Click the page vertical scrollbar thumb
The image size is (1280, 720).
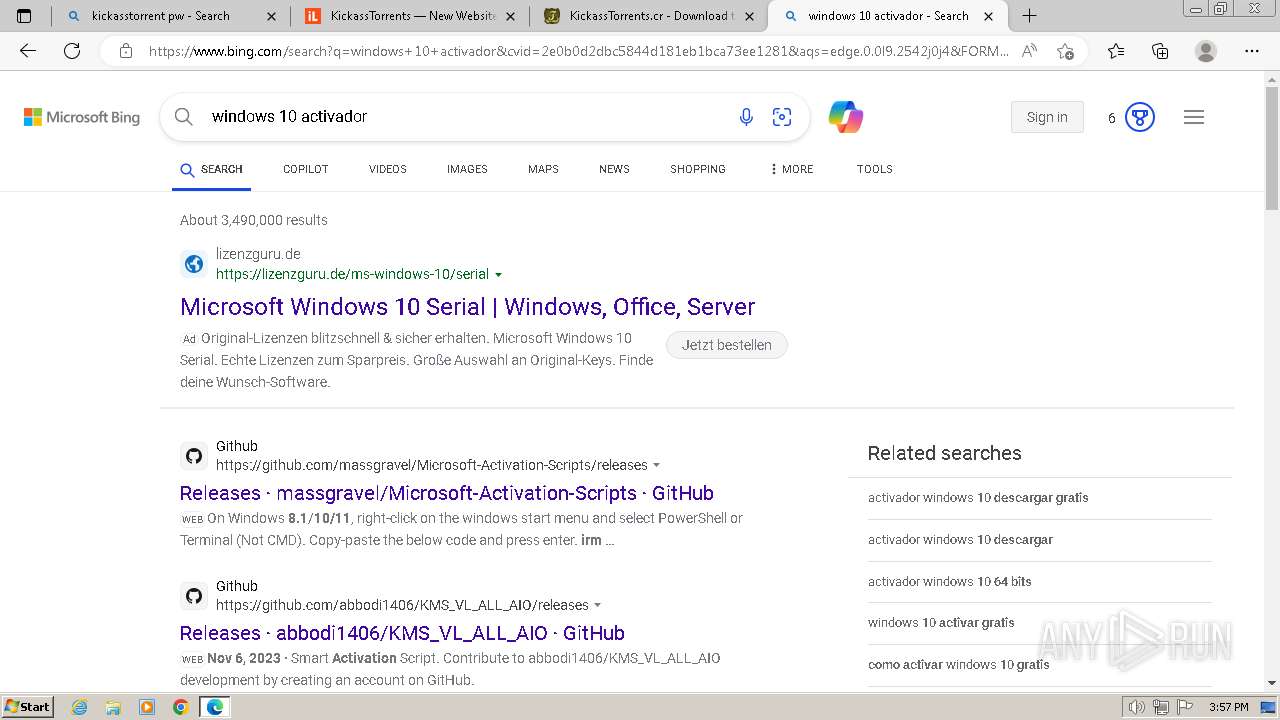pyautogui.click(x=1272, y=148)
